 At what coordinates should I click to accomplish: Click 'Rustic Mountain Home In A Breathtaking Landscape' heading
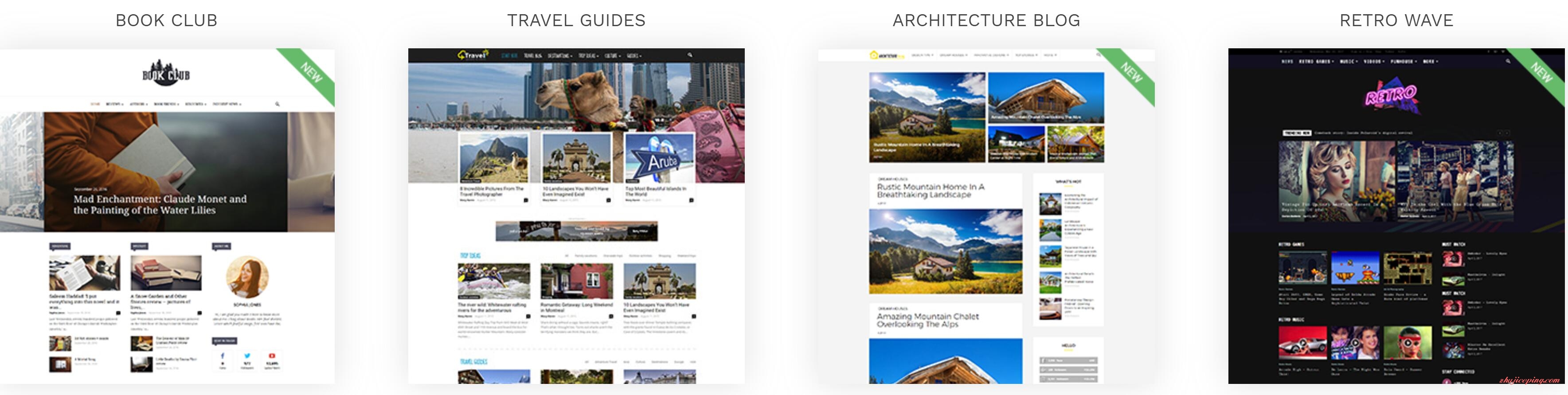931,191
